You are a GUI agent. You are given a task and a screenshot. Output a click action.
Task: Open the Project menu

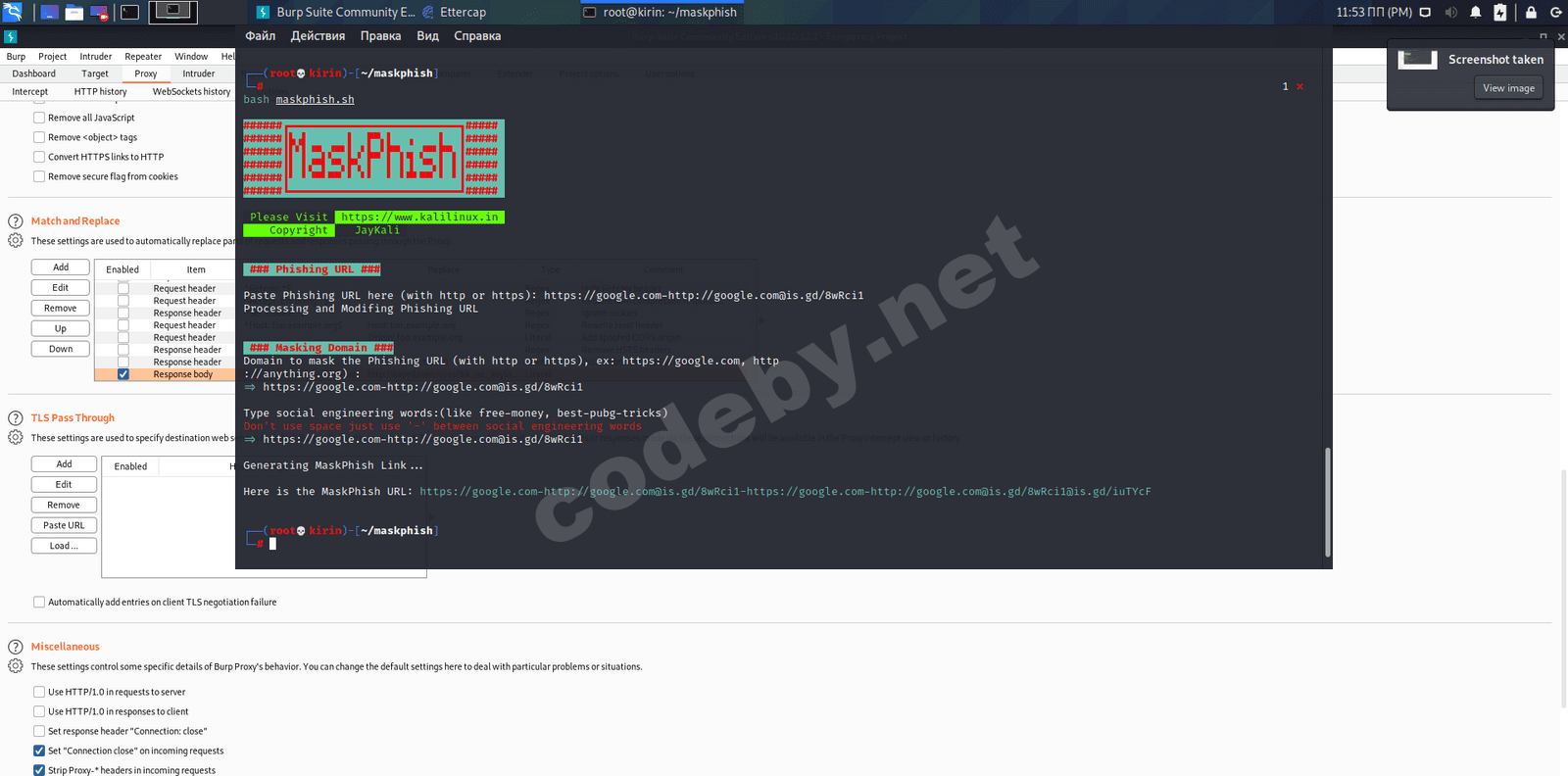click(x=52, y=56)
